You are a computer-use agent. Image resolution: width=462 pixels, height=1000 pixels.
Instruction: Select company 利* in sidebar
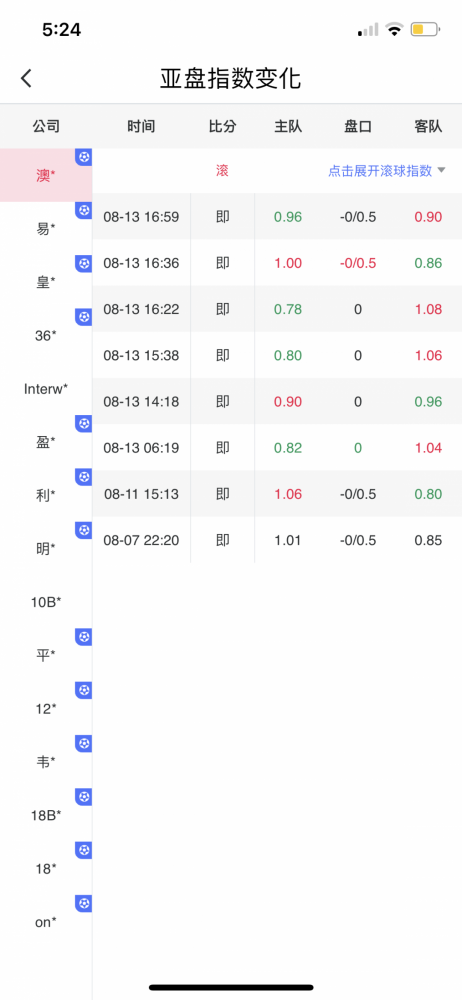tap(46, 495)
